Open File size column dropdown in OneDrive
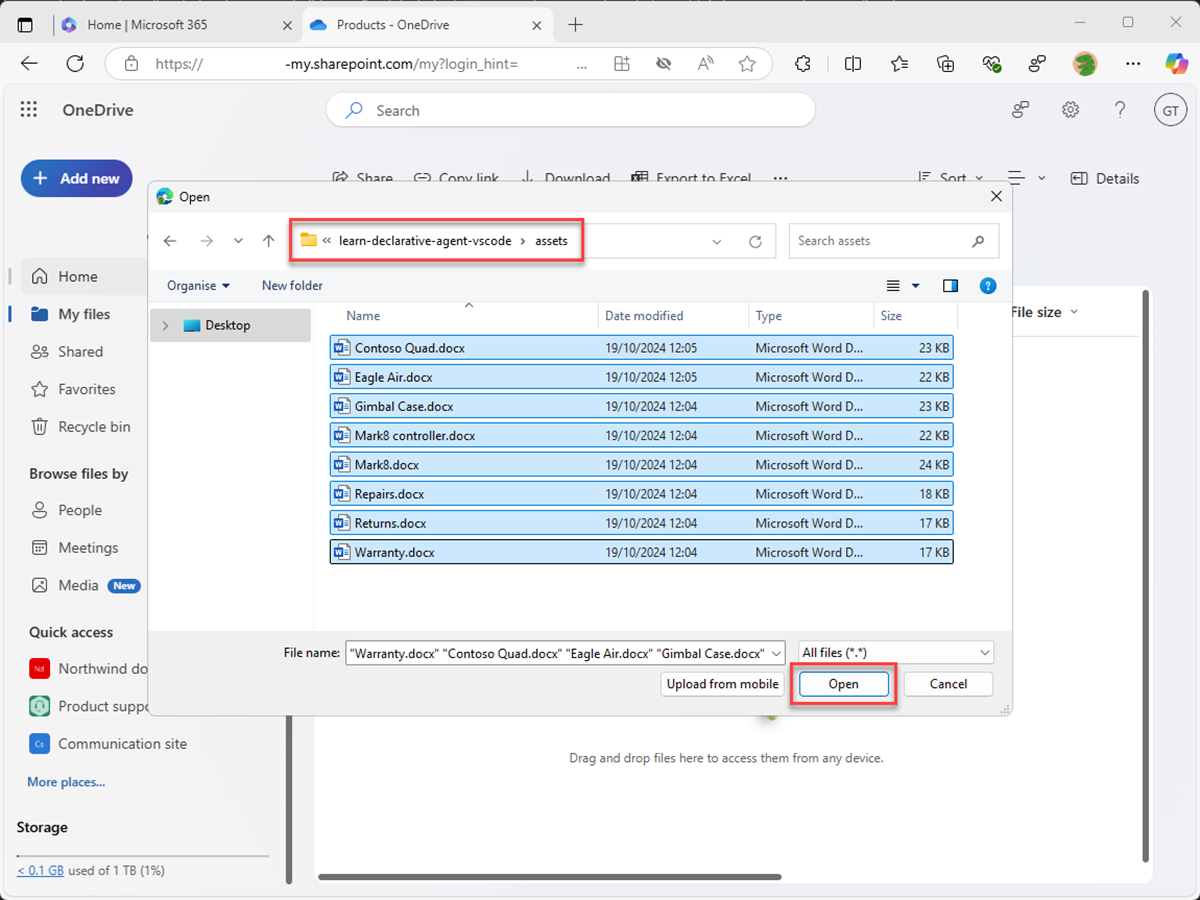This screenshot has height=900, width=1200. coord(1045,312)
